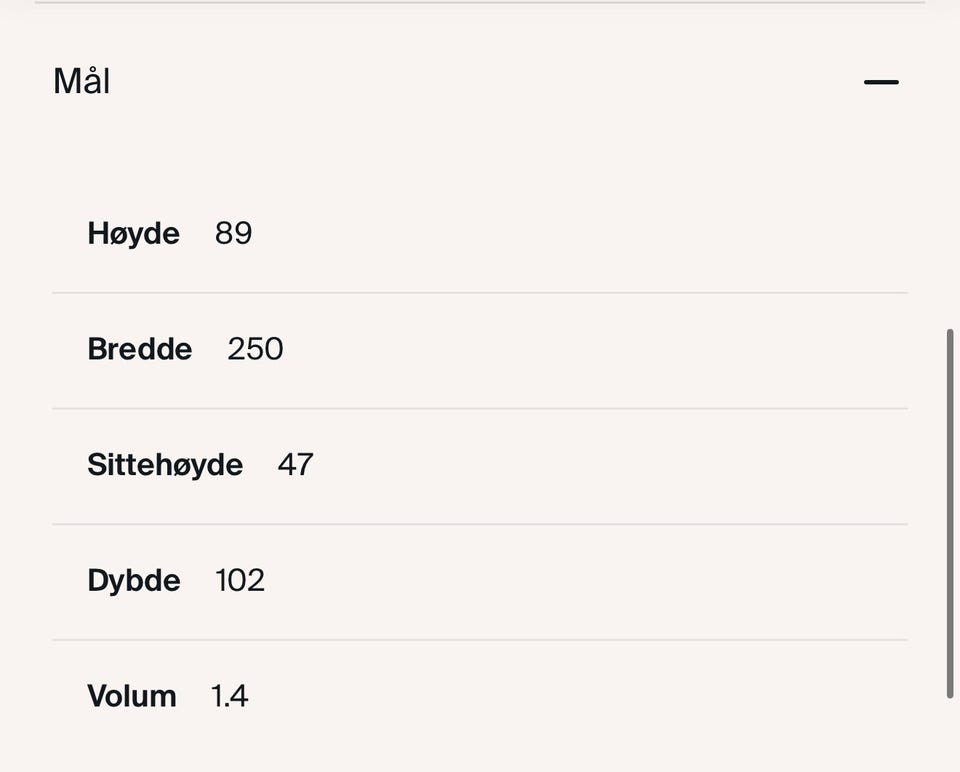Click divider line below Dybde row
Image resolution: width=960 pixels, height=772 pixels.
(480, 640)
